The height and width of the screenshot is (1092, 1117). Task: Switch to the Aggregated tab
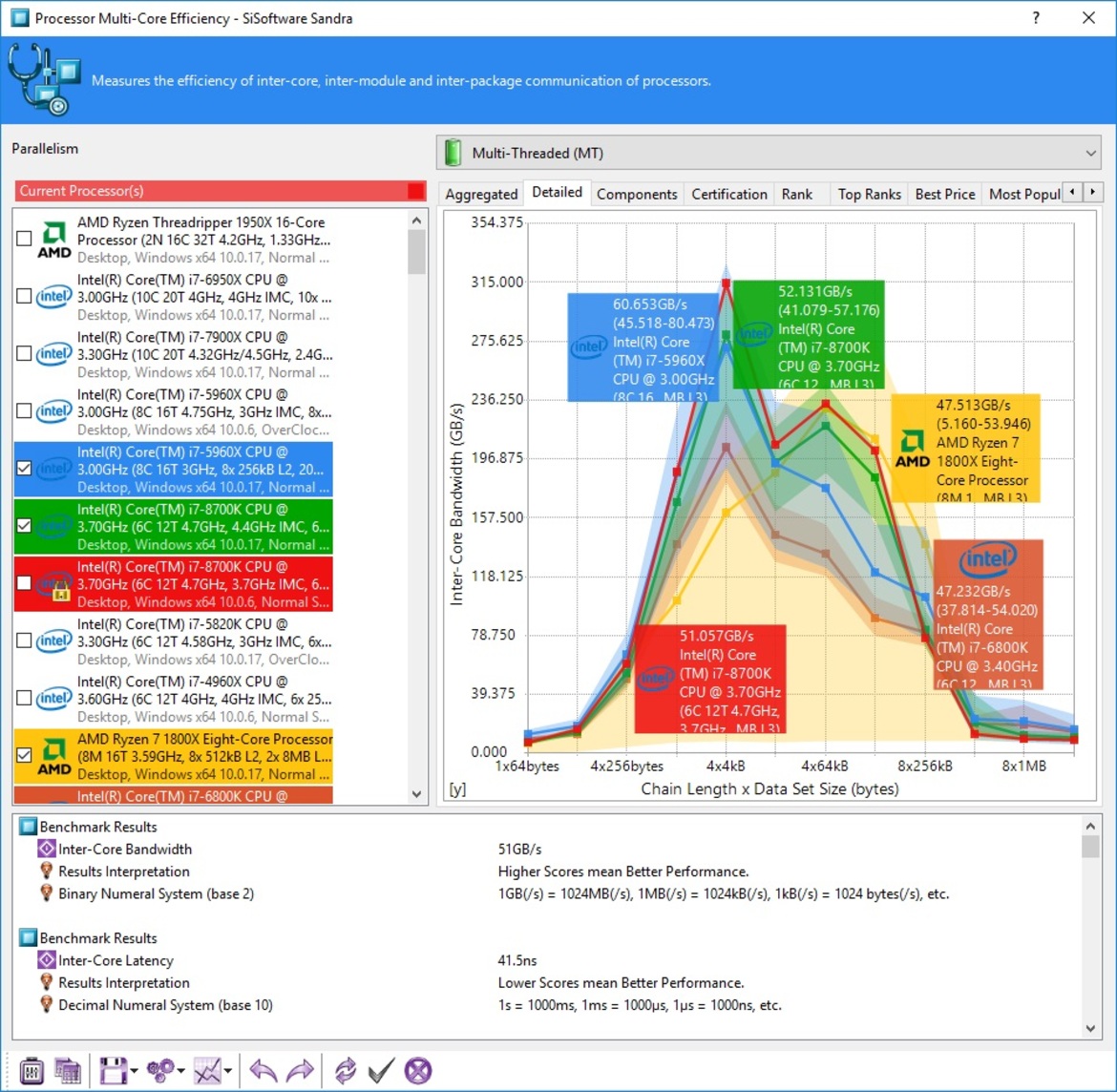(x=481, y=194)
